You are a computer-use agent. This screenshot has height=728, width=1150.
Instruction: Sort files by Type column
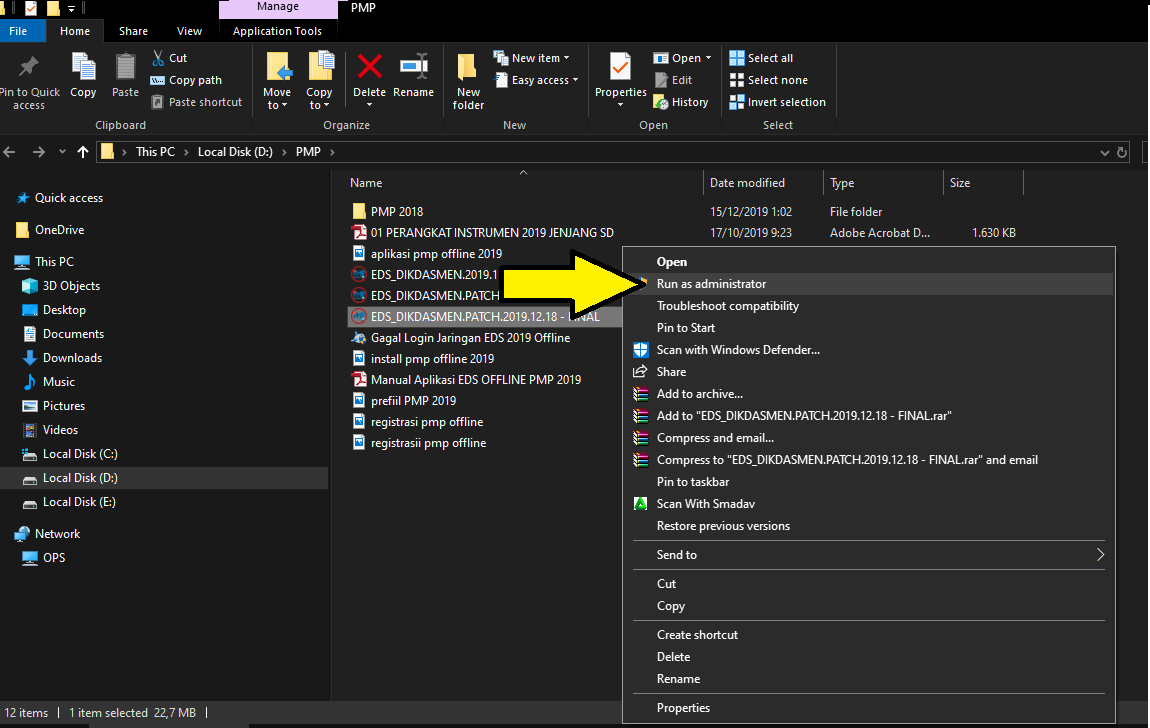pos(842,183)
